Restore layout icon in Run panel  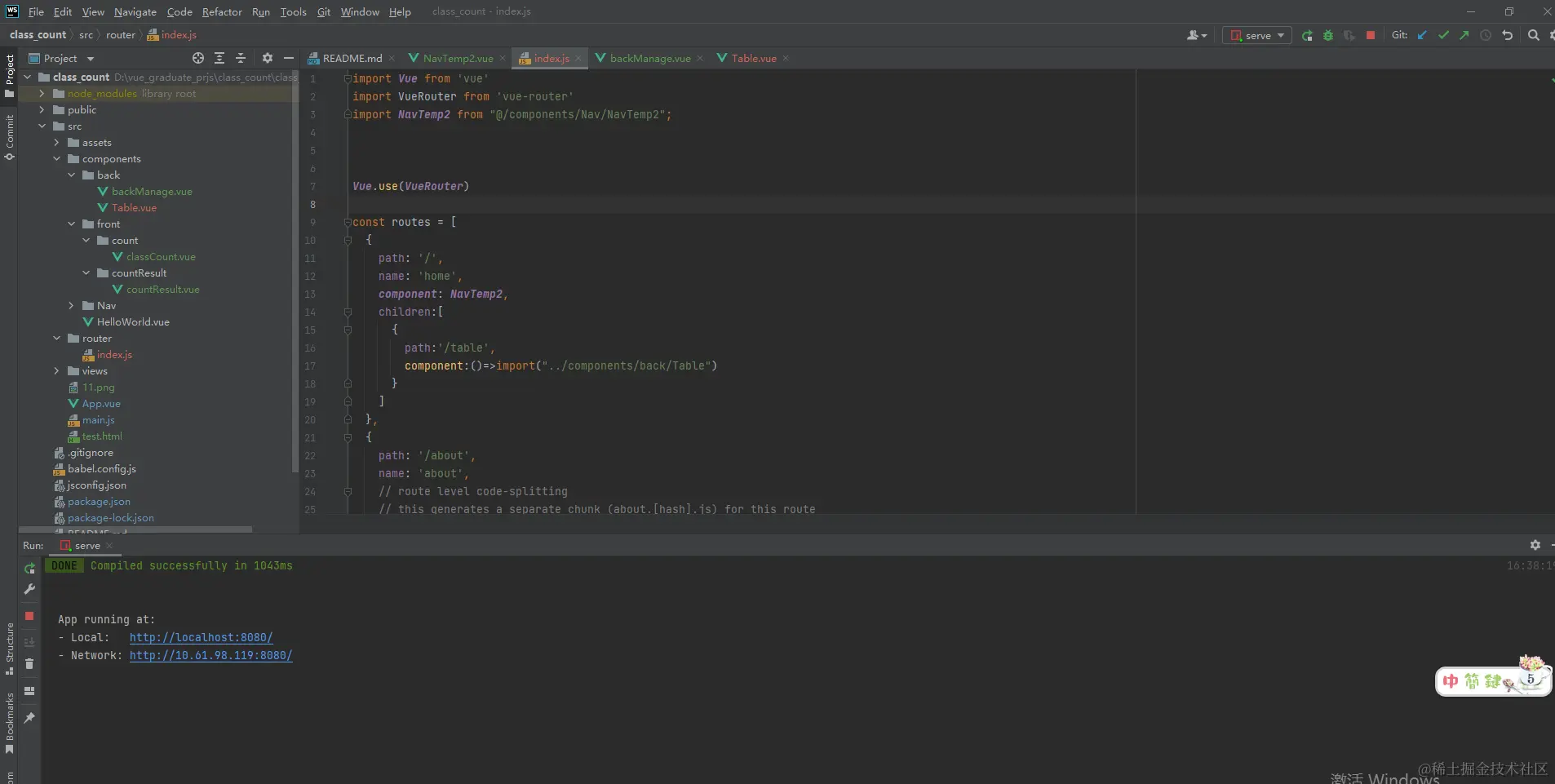(x=29, y=691)
